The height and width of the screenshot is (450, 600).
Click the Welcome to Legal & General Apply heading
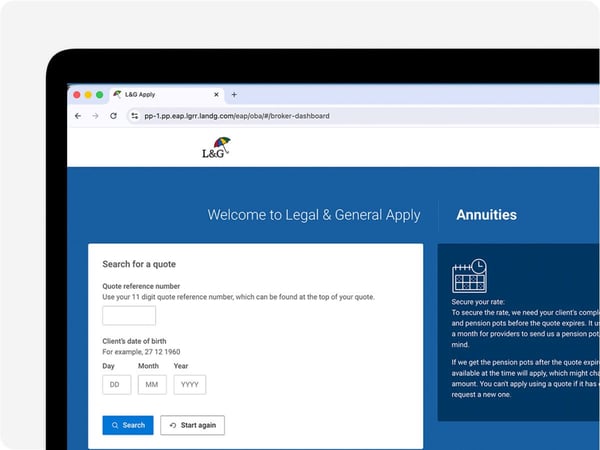[x=314, y=215]
